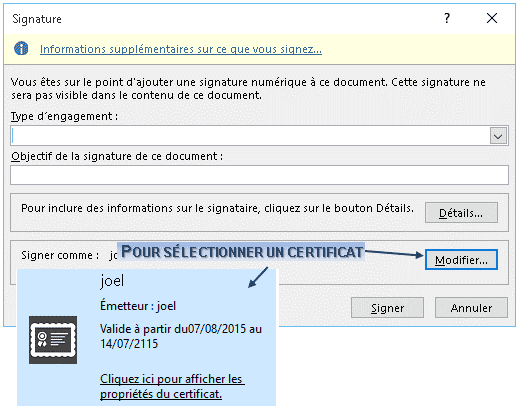Close the Signature dialog
The height and width of the screenshot is (406, 518).
(x=492, y=18)
